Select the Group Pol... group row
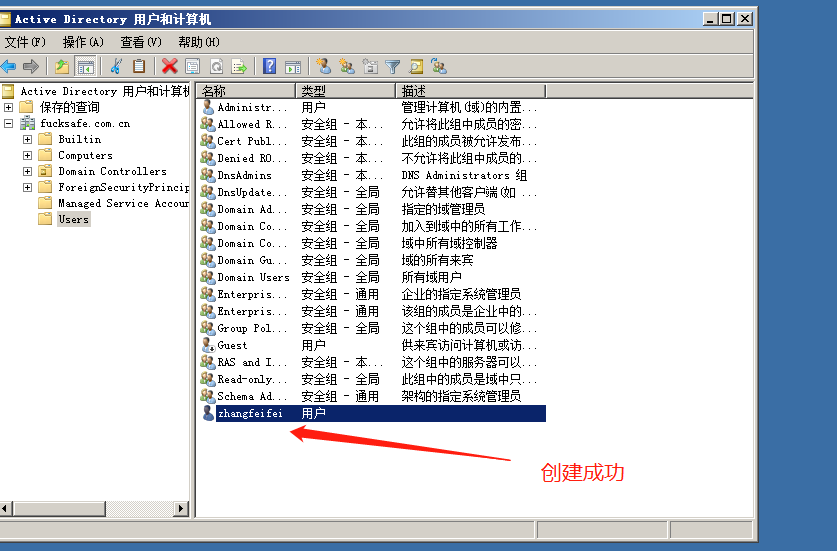The width and height of the screenshot is (837, 551). point(372,328)
